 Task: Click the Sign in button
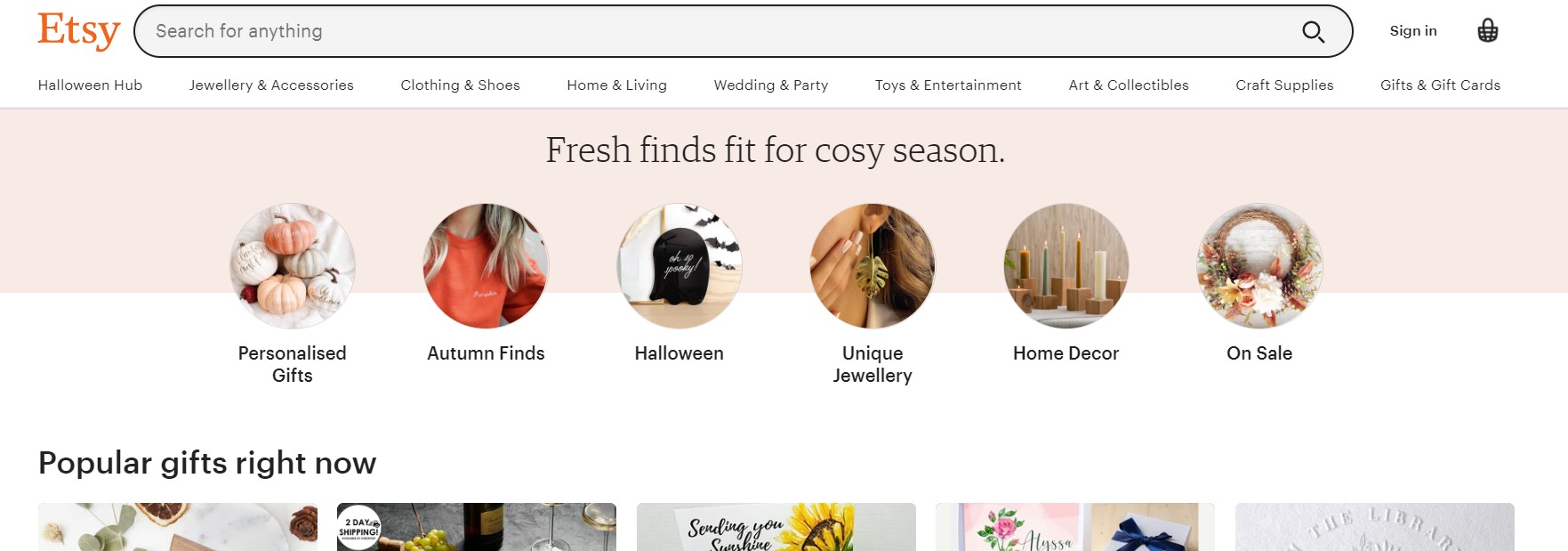tap(1412, 31)
